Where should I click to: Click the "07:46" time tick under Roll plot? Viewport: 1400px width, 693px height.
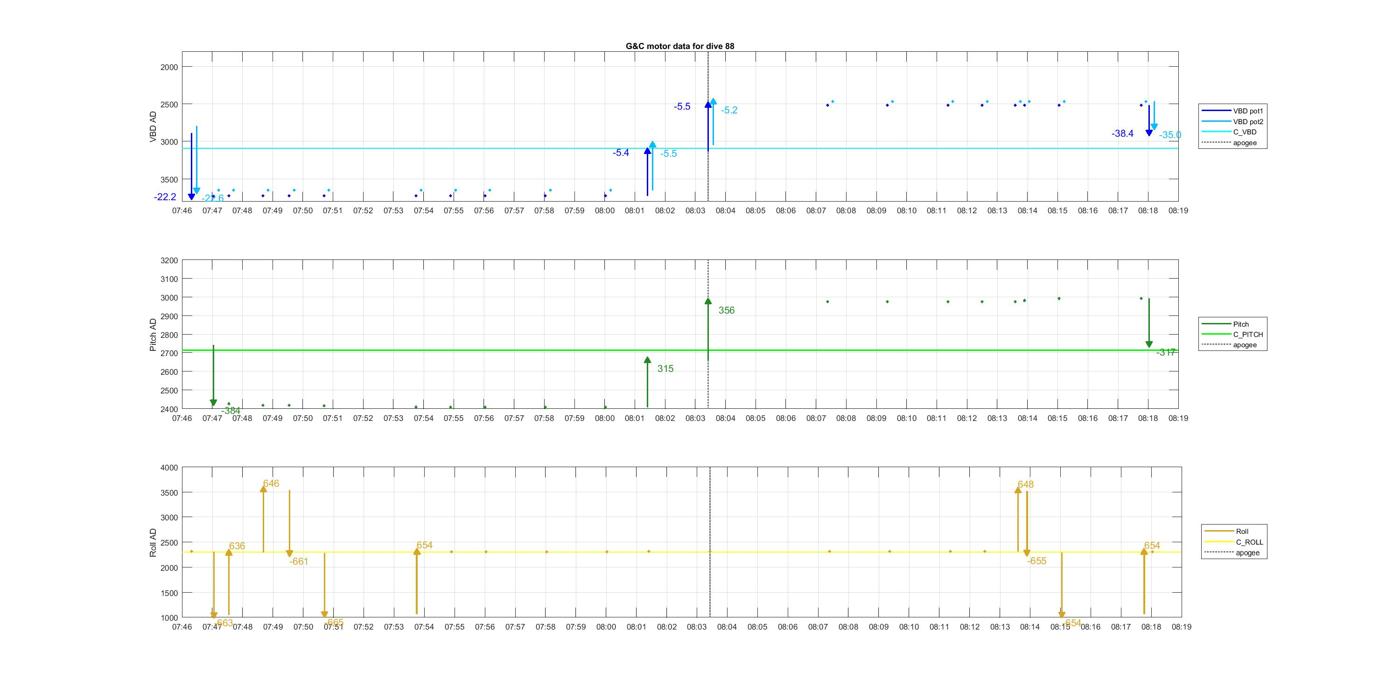click(182, 627)
